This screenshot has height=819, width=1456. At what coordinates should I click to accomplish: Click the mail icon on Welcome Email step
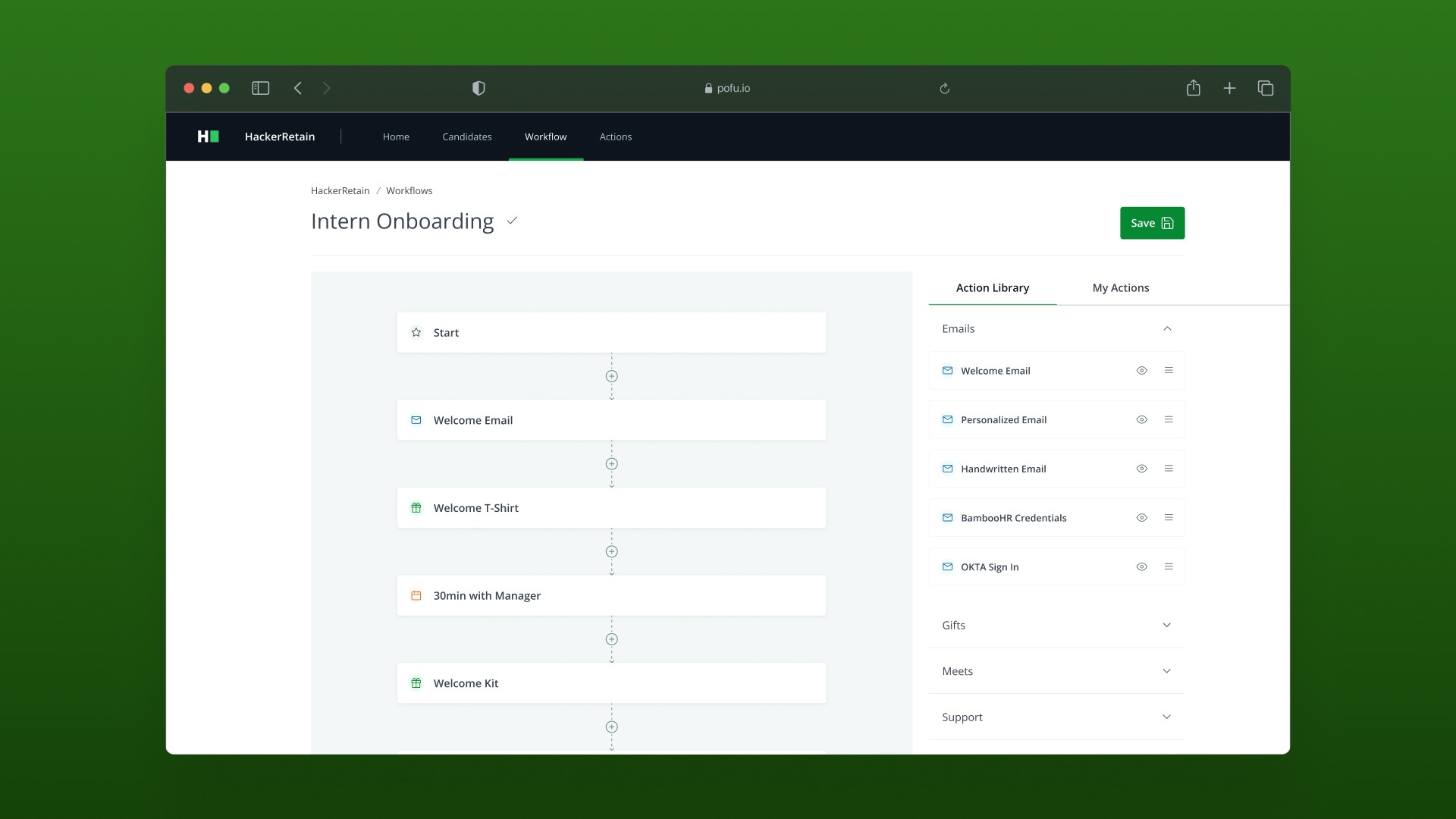416,420
